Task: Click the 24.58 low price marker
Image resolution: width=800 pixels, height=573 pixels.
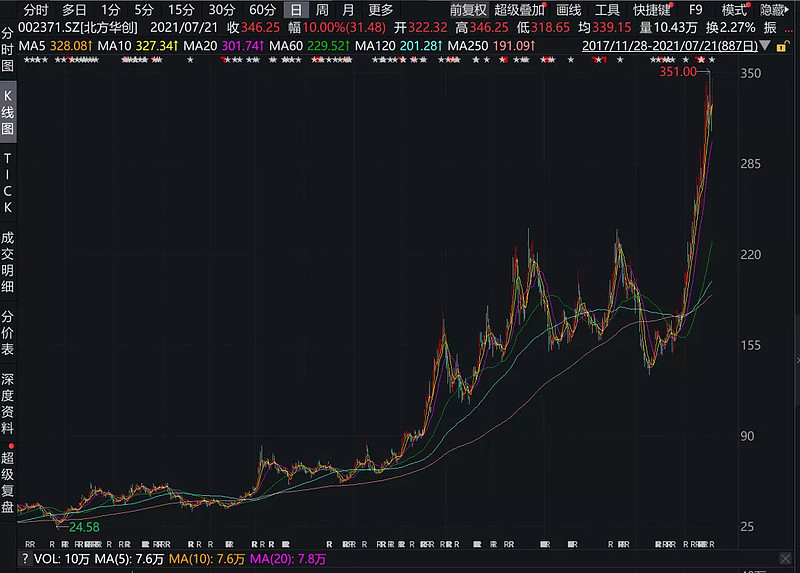Action: [x=84, y=527]
